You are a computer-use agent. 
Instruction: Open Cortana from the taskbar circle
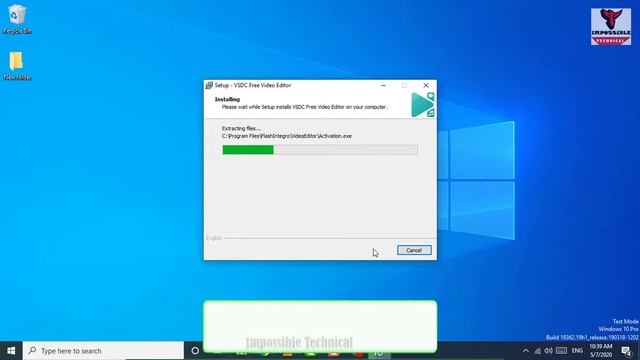(195, 351)
